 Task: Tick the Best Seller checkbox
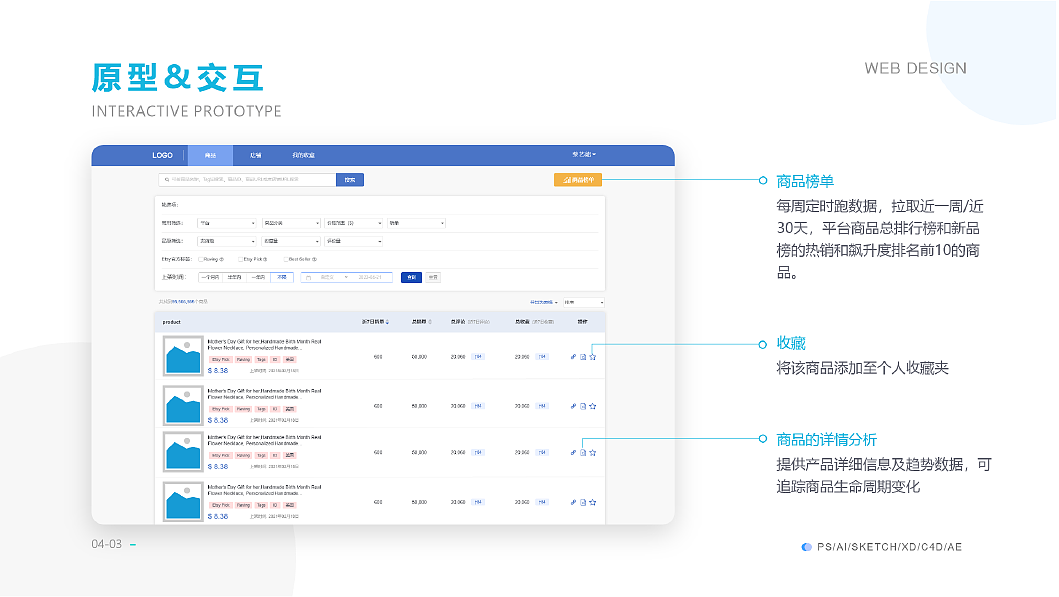pyautogui.click(x=286, y=259)
